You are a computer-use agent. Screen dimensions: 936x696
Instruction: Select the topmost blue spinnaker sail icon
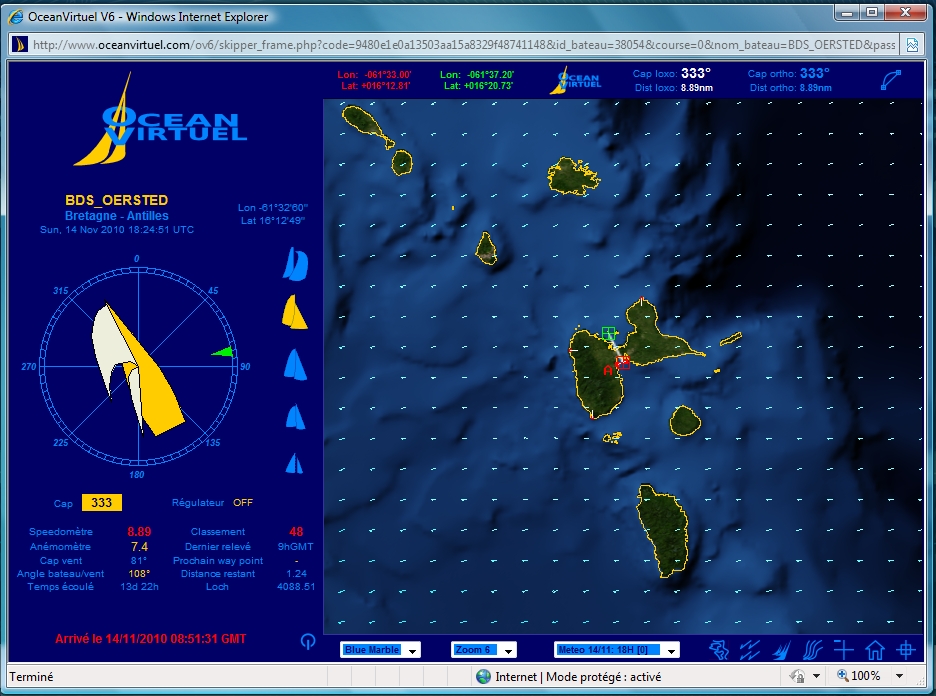(x=295, y=264)
